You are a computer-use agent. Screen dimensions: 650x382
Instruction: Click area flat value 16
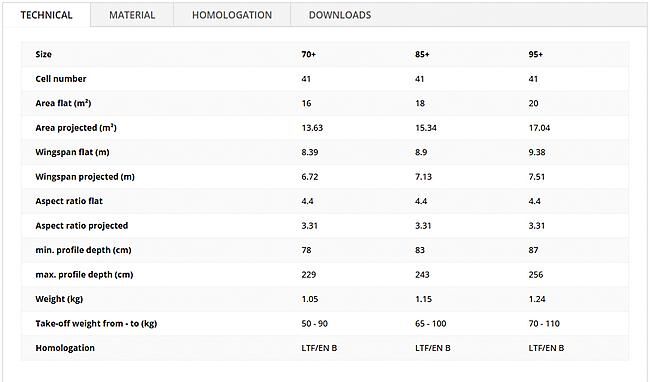tap(306, 103)
